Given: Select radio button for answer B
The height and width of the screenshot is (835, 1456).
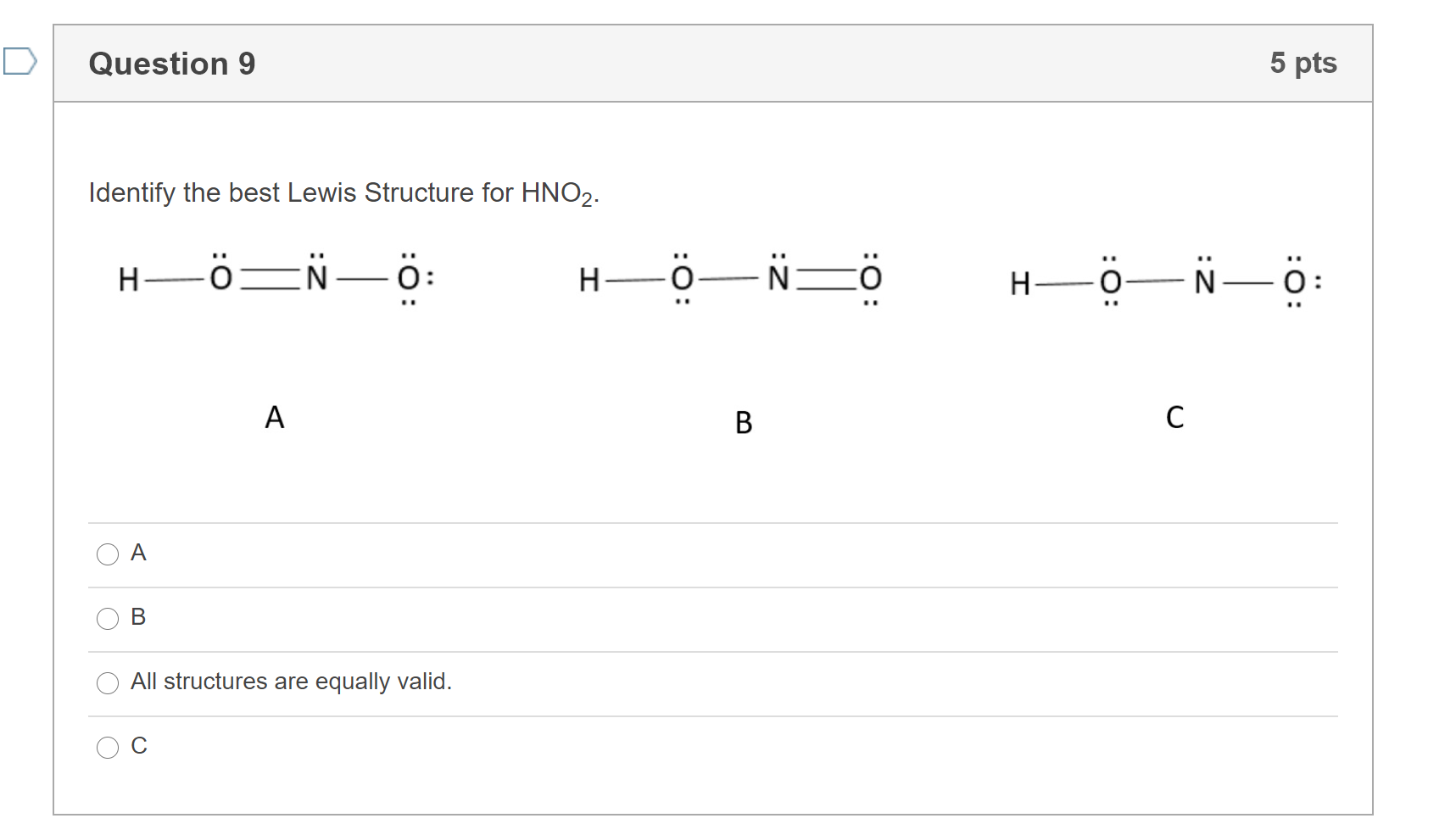Looking at the screenshot, I should point(108,619).
